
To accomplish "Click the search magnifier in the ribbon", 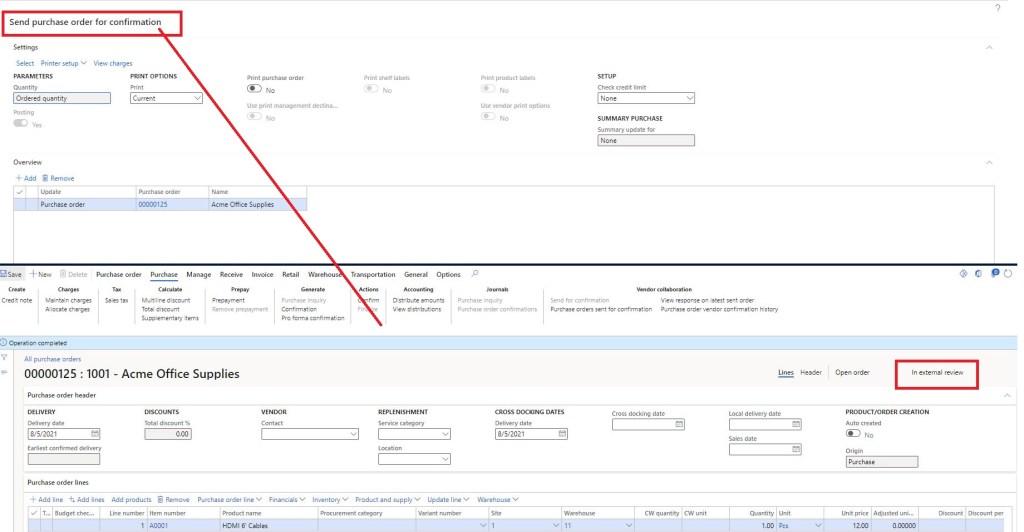I will [475, 273].
